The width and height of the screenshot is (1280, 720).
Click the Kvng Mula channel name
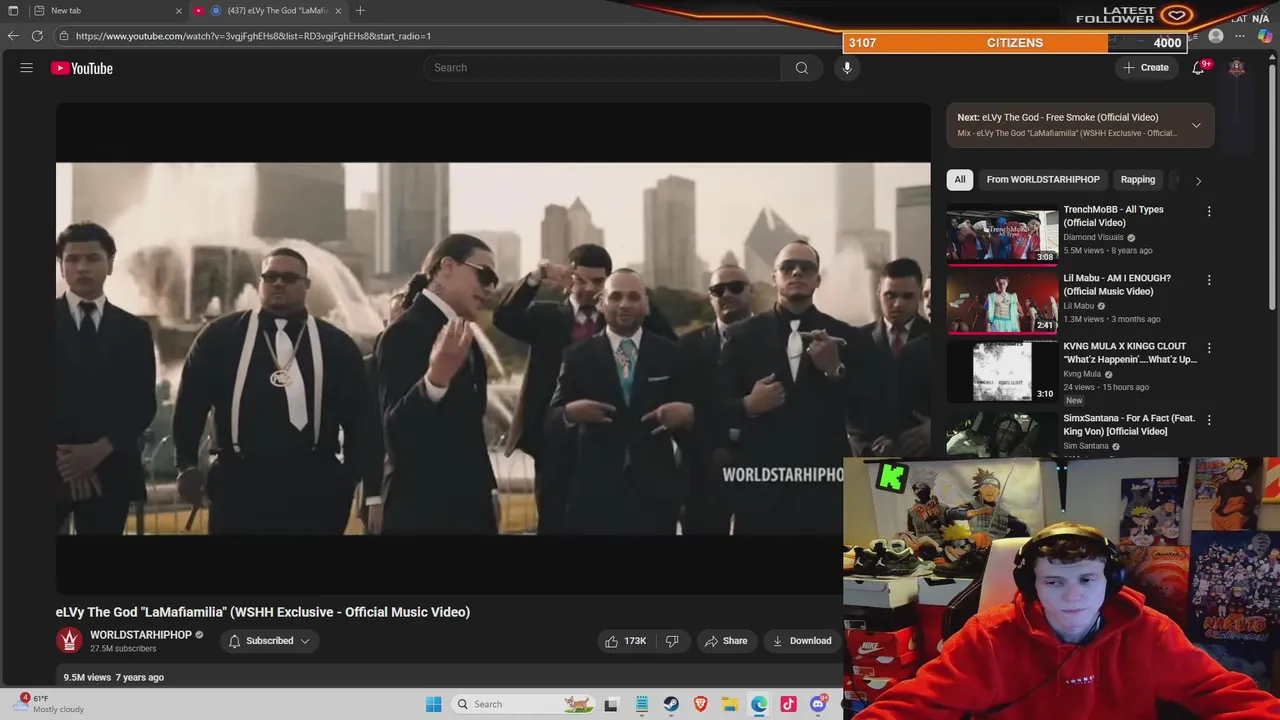(1082, 374)
